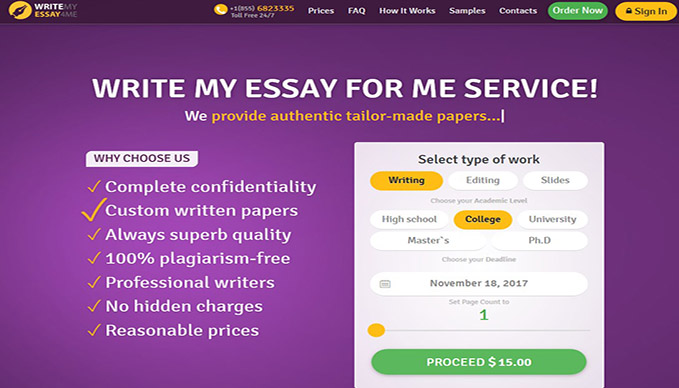Choose High school academic level
679x388 pixels.
coord(409,220)
